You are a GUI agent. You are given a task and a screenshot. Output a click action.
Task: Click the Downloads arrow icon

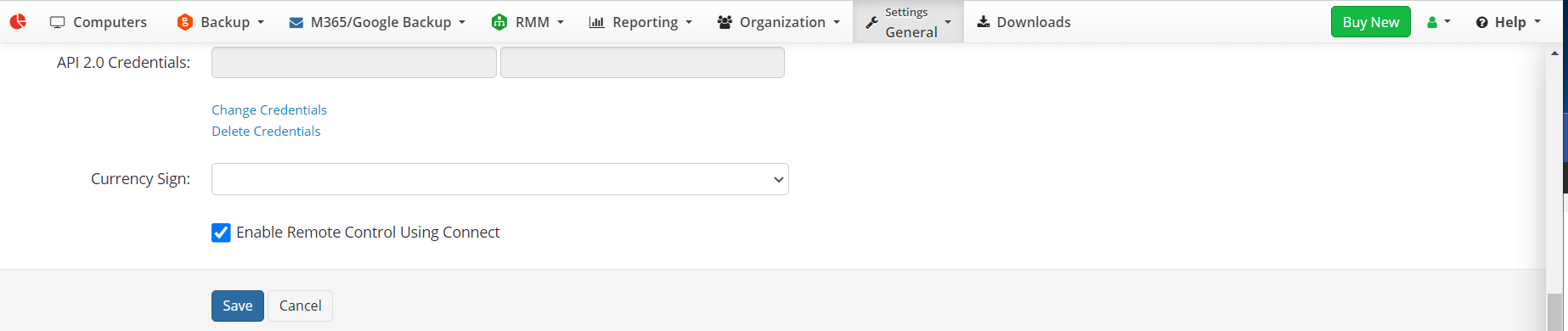(984, 21)
